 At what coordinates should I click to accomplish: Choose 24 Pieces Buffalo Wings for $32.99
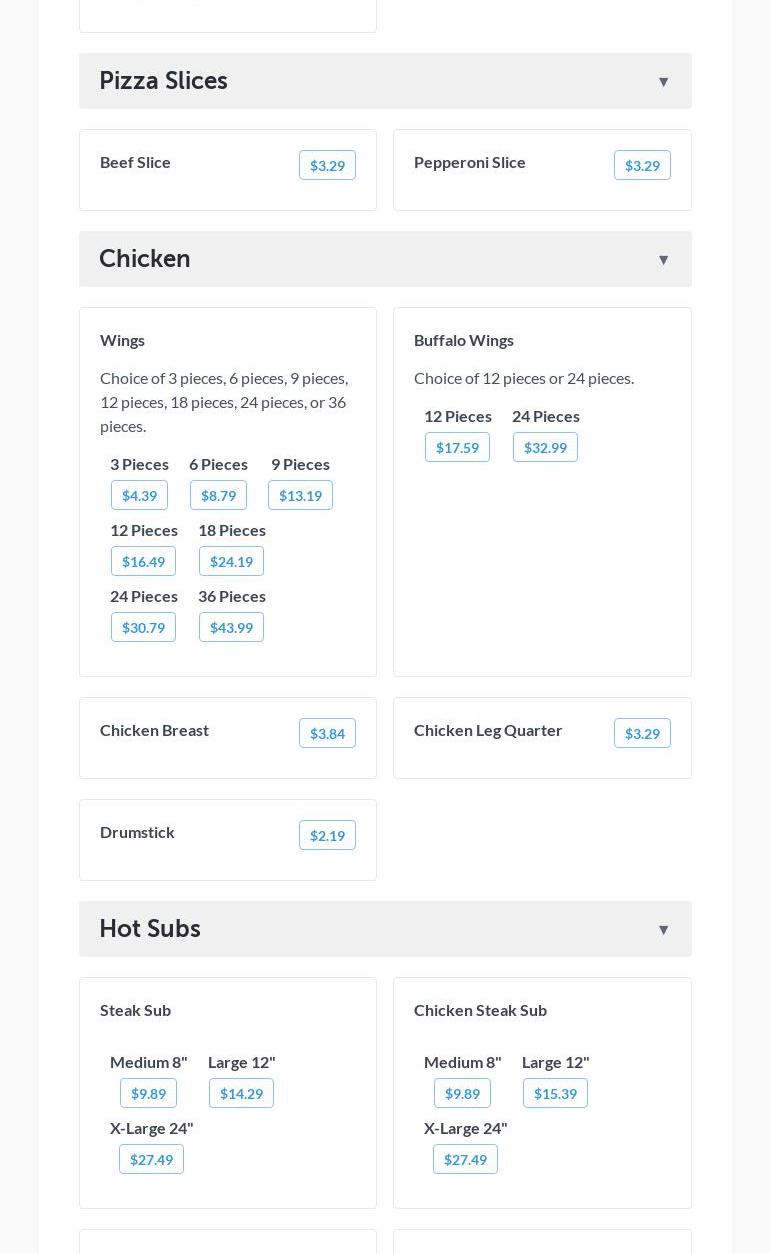coord(545,448)
